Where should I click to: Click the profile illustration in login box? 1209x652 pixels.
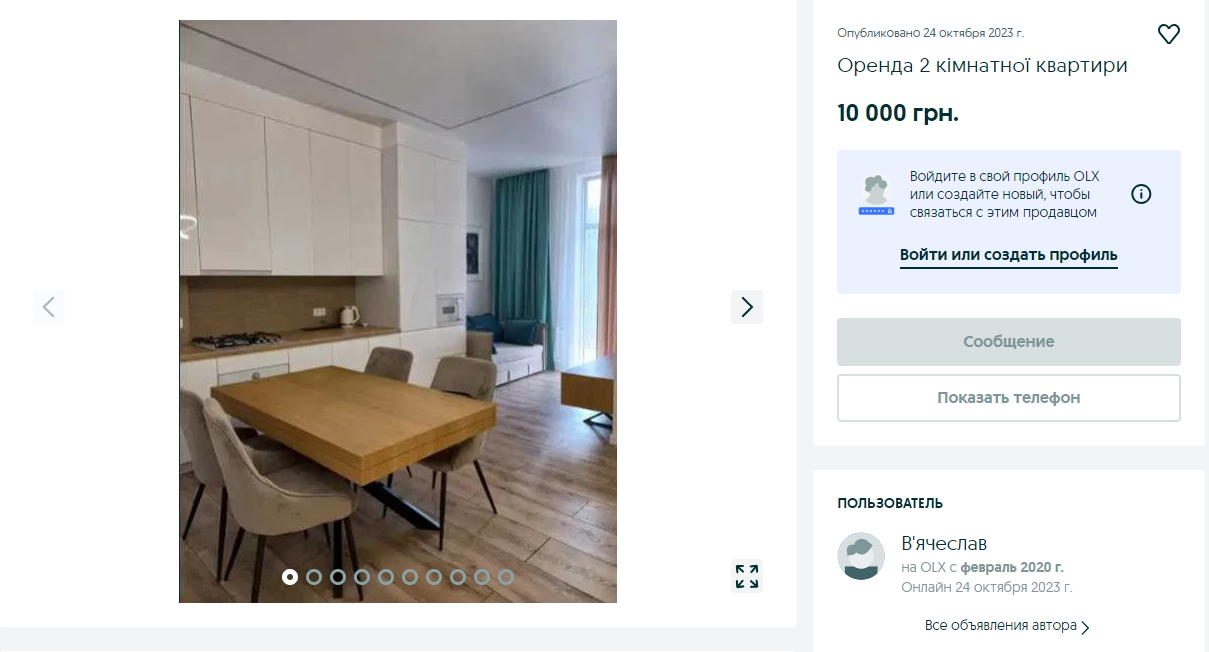pos(876,195)
